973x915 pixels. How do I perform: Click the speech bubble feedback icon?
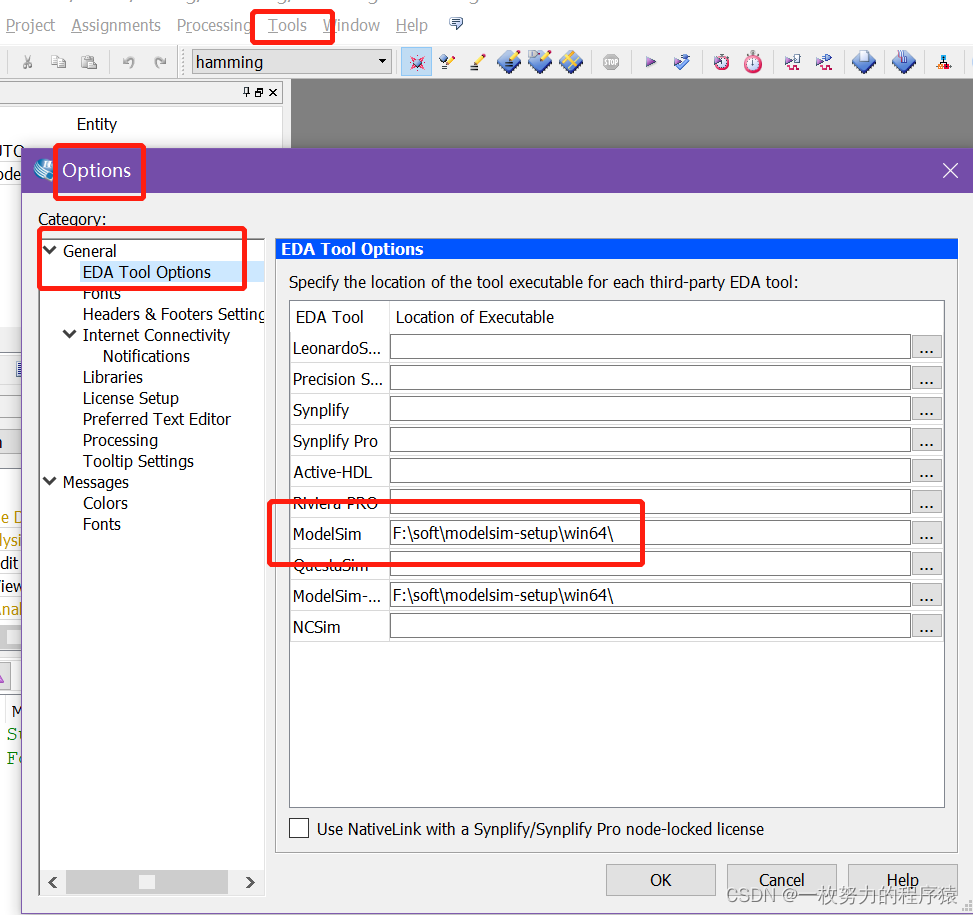456,24
